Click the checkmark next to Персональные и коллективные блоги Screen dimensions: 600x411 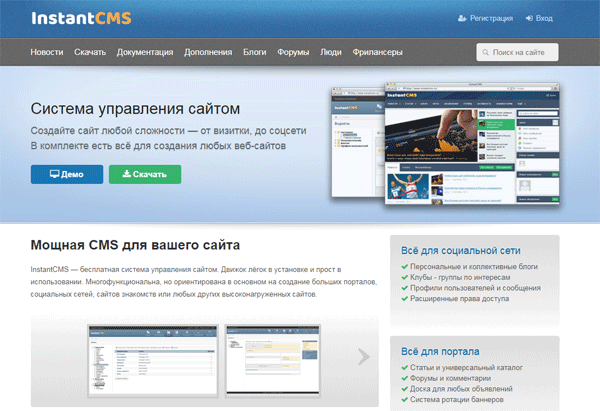click(404, 266)
